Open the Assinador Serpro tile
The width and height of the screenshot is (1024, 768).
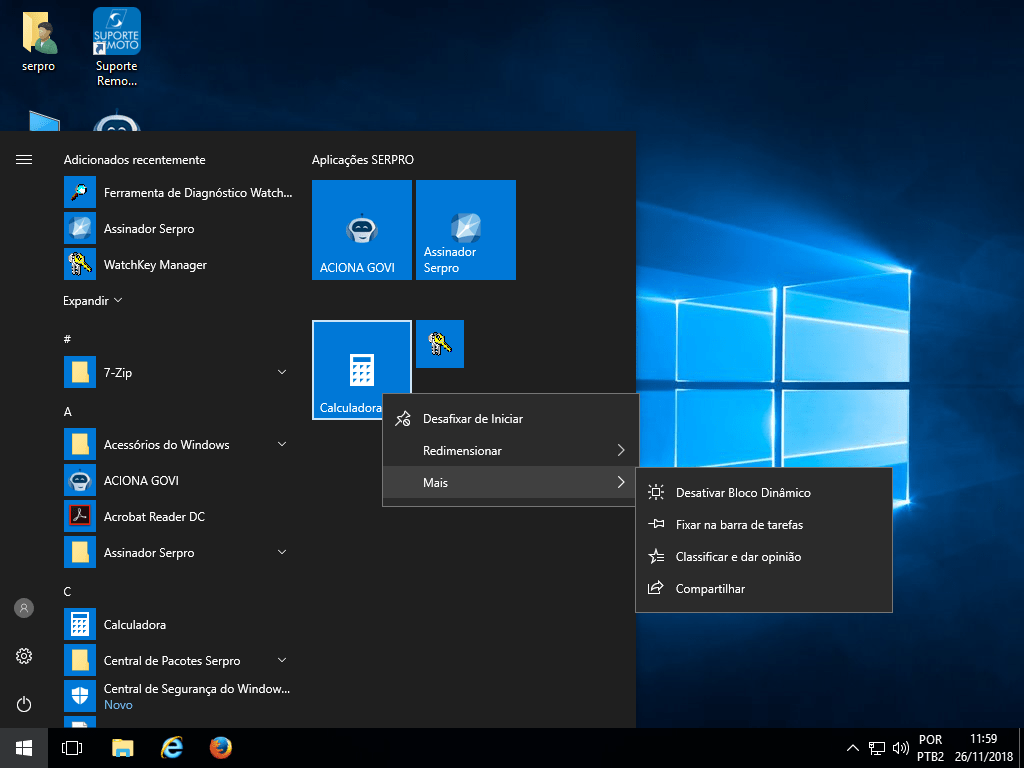click(x=465, y=230)
